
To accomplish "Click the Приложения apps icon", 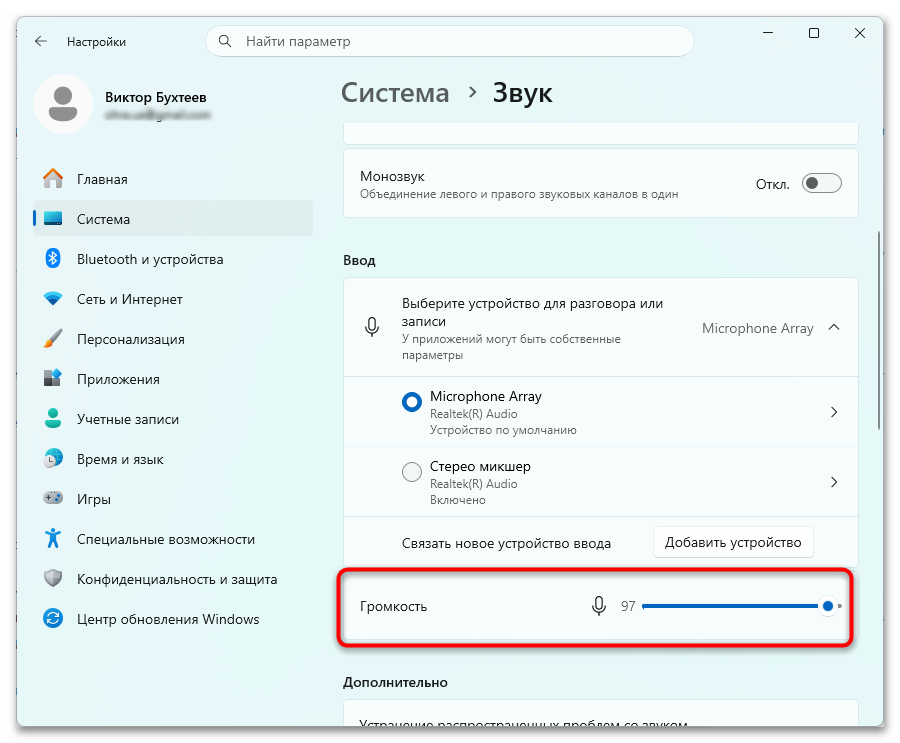I will click(53, 378).
